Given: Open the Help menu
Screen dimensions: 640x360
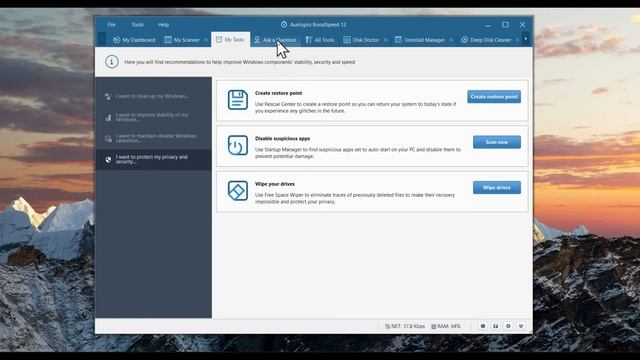Looking at the screenshot, I should tap(163, 24).
